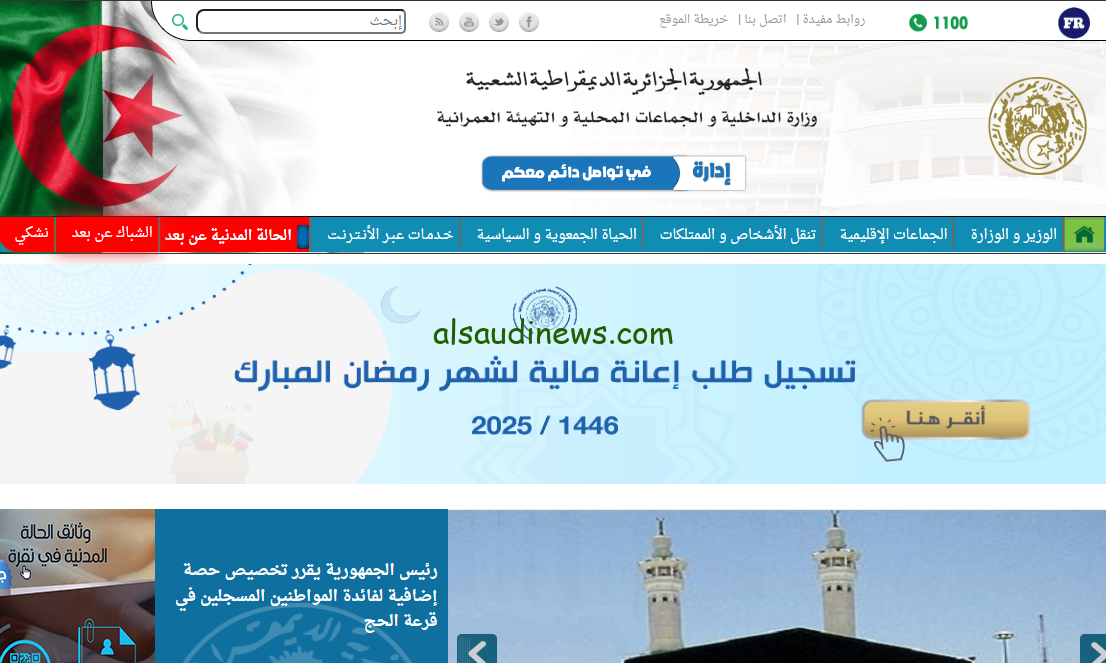Focus the إبحث search input field
This screenshot has width=1106, height=663.
tap(301, 22)
